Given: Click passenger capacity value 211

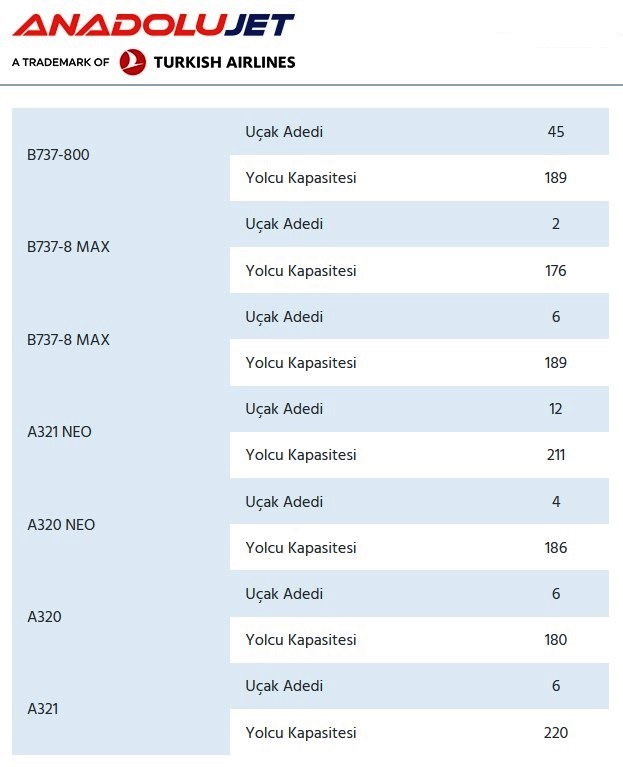Looking at the screenshot, I should (556, 455).
